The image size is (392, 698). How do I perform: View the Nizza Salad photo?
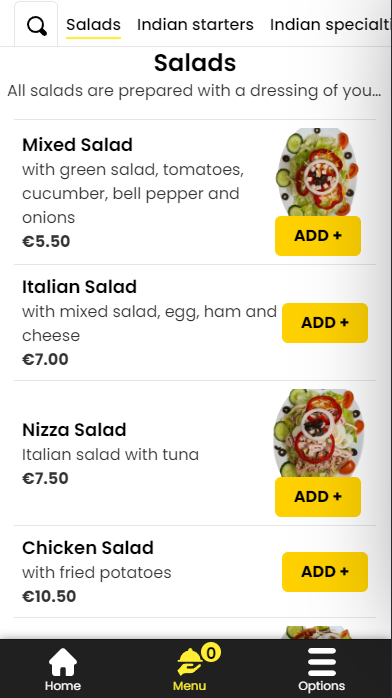coord(318,433)
